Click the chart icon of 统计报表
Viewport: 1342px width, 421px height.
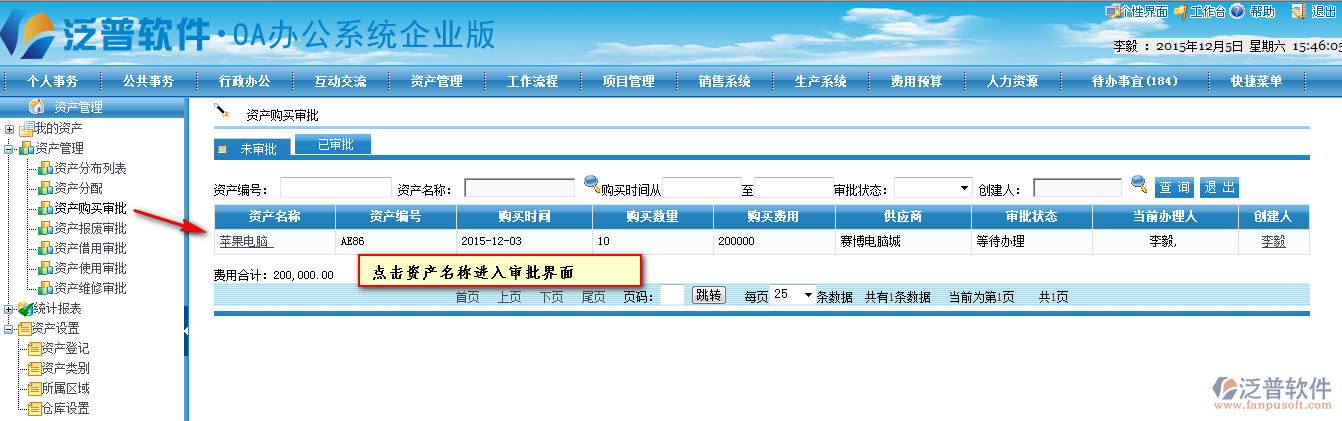(x=26, y=308)
